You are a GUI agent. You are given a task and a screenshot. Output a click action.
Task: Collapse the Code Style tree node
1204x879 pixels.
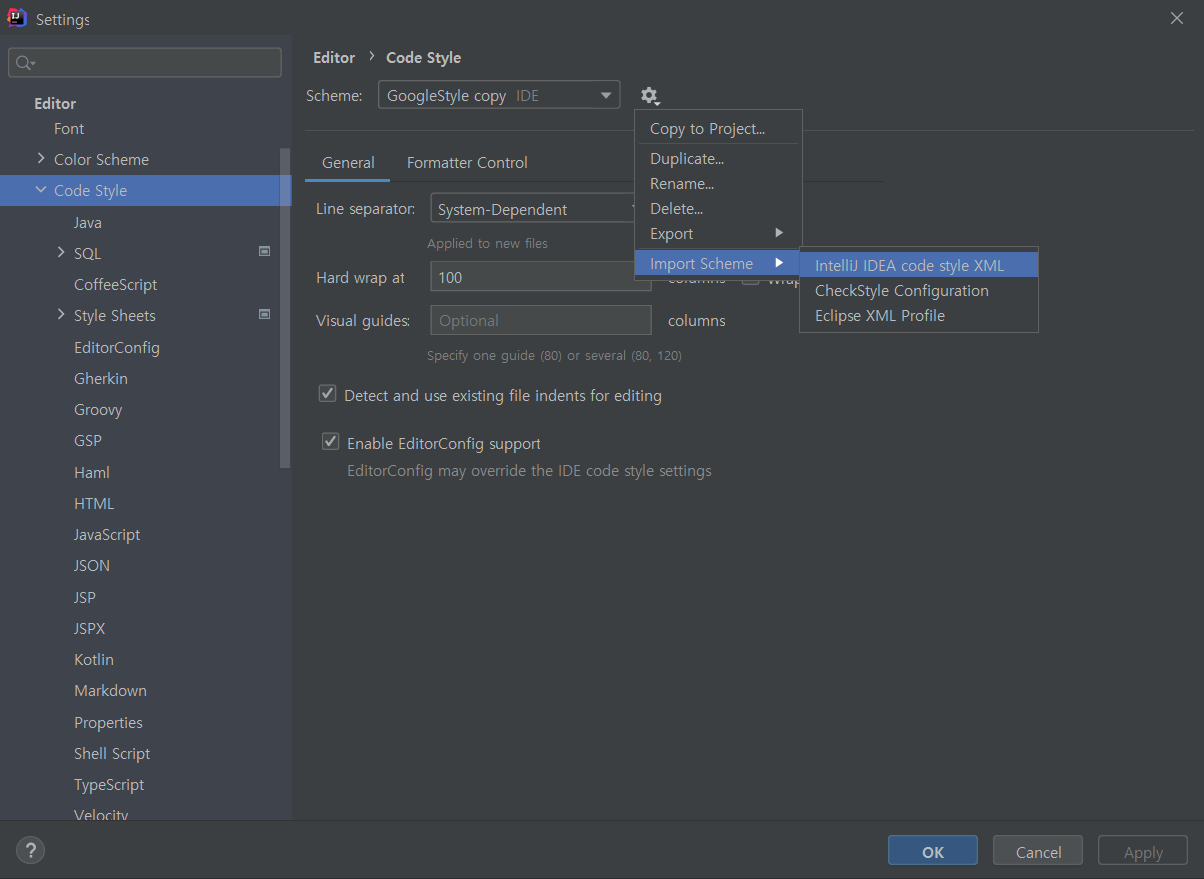[41, 190]
